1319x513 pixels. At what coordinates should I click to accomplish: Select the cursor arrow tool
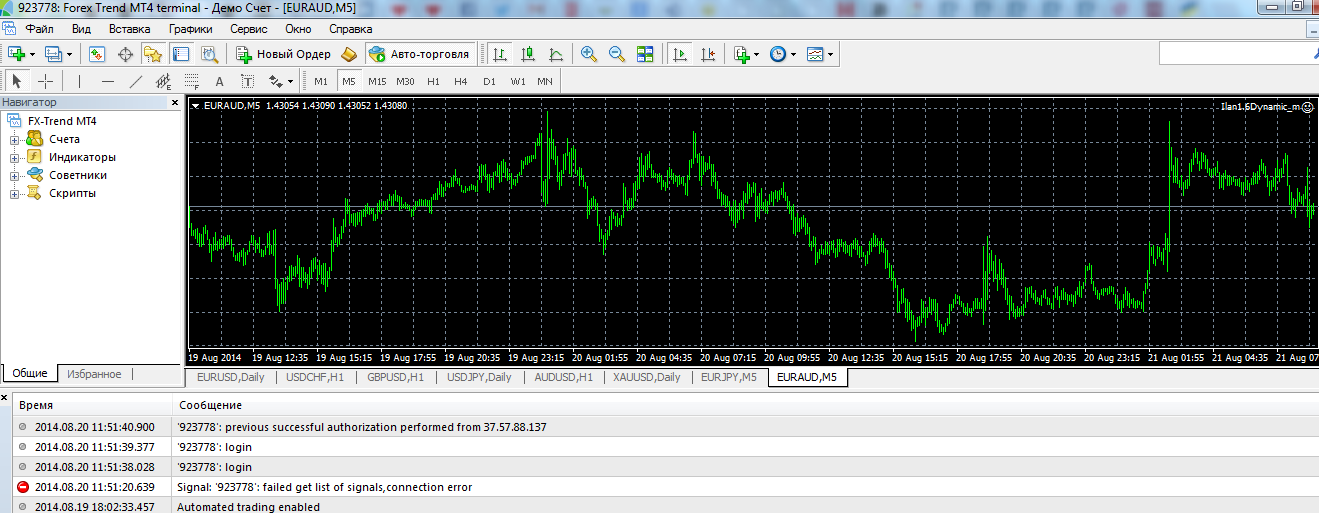click(17, 81)
